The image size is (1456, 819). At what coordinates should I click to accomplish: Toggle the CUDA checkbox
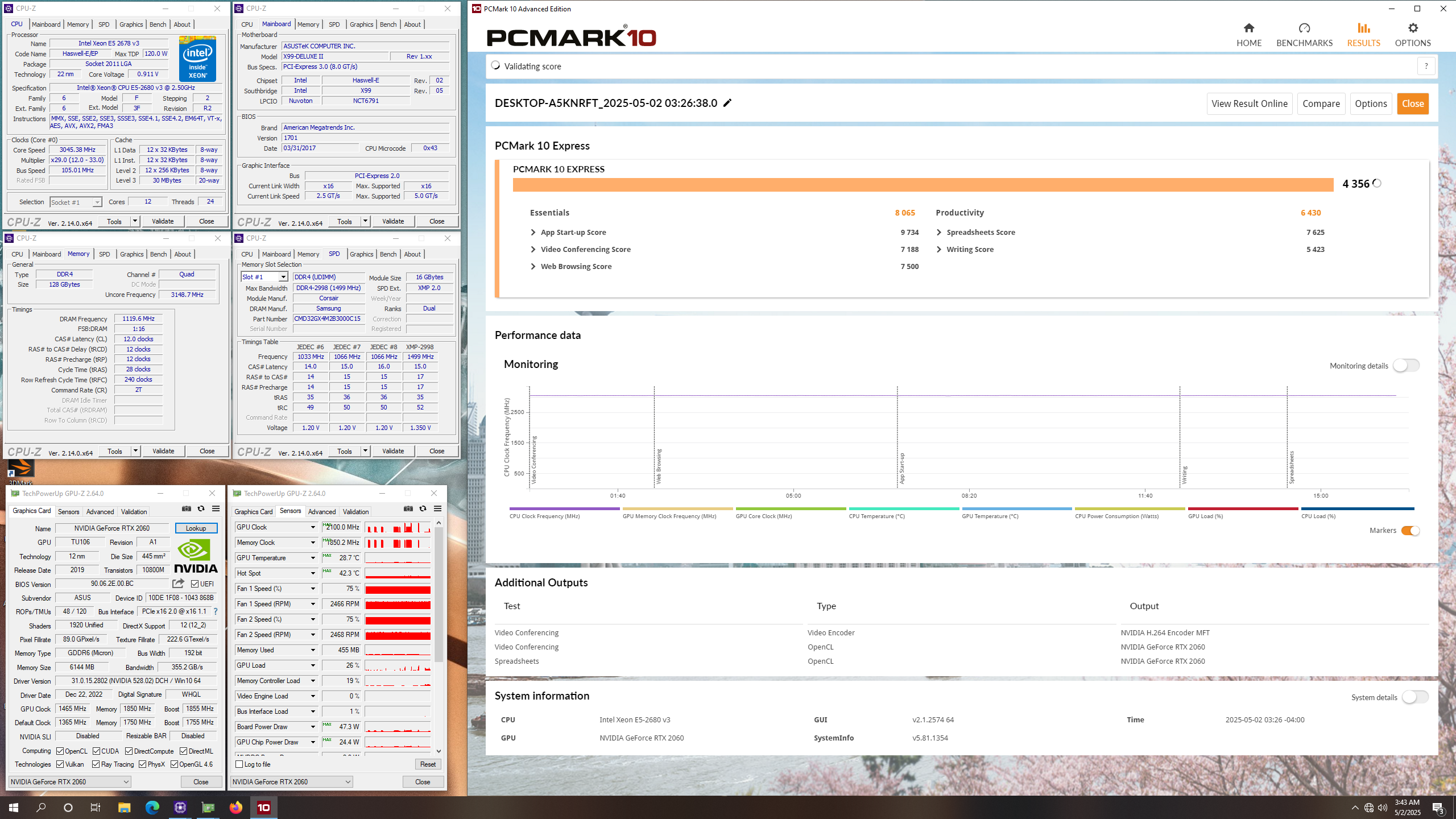(x=96, y=751)
